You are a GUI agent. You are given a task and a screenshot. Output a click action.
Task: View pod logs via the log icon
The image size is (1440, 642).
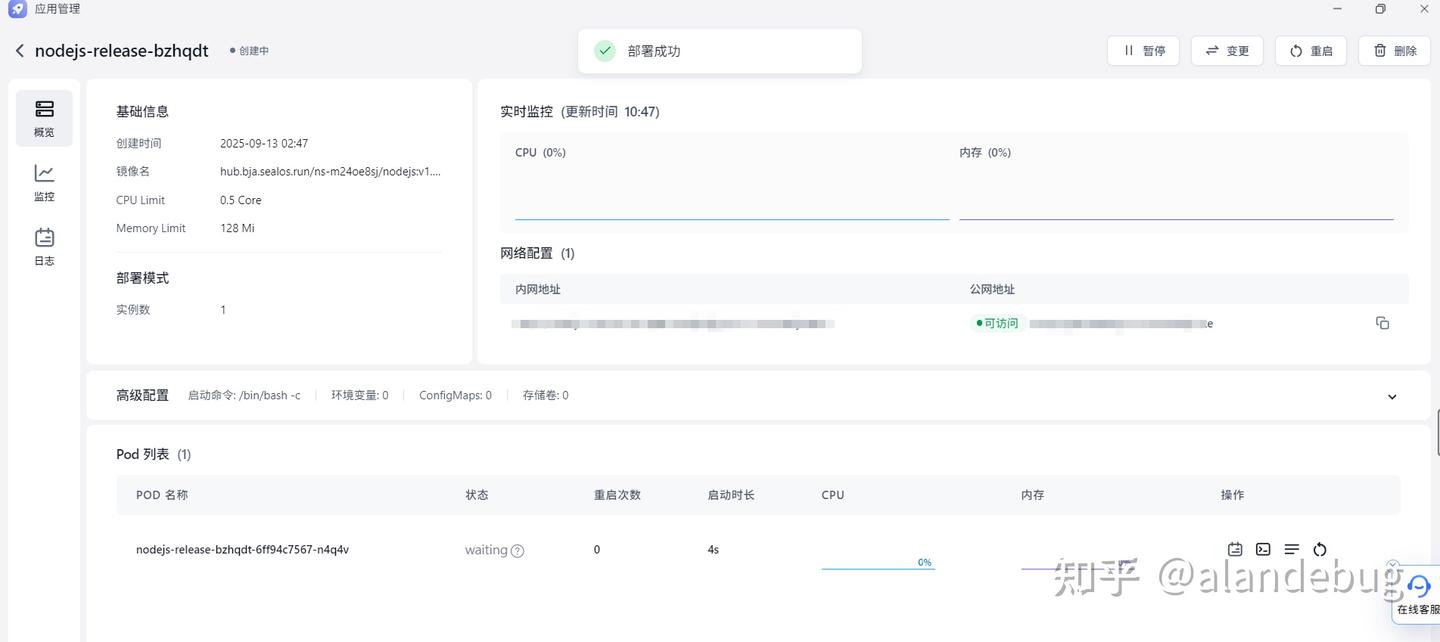[x=1234, y=549]
